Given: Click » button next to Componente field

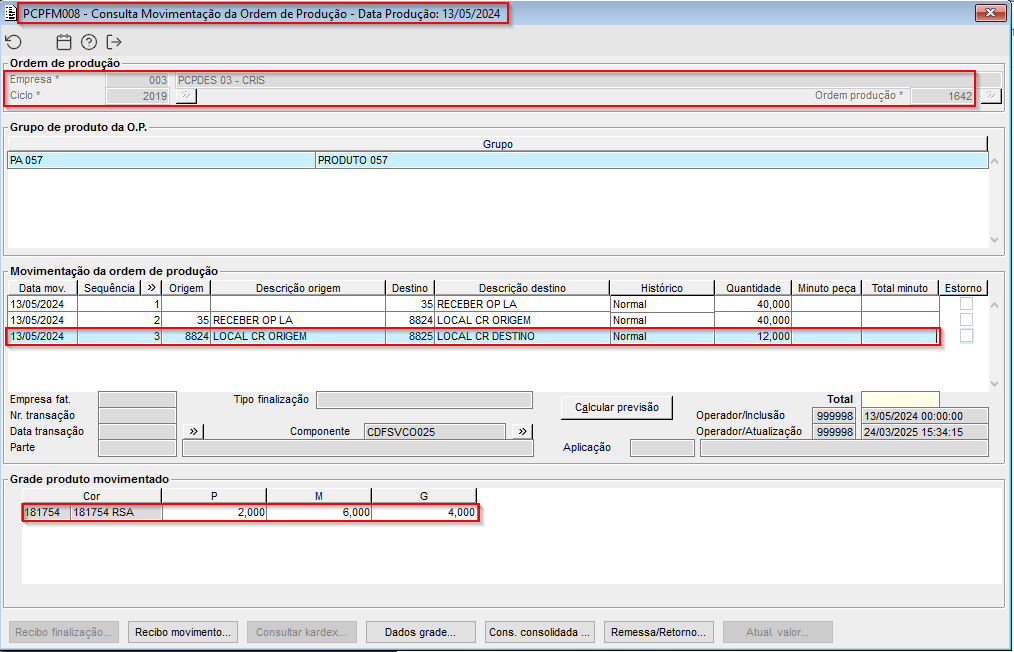Looking at the screenshot, I should [522, 431].
